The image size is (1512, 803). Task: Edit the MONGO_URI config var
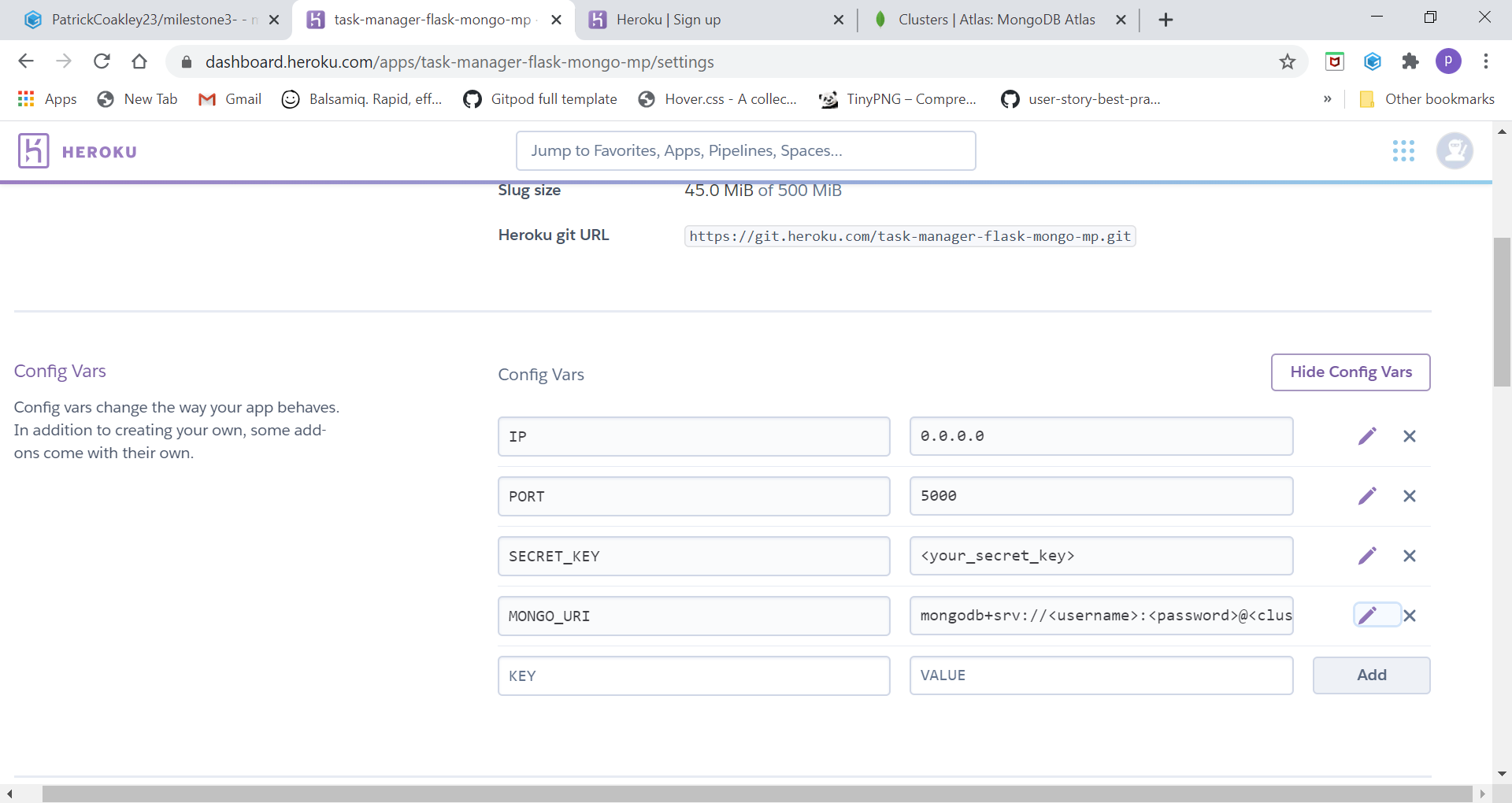[x=1368, y=615]
